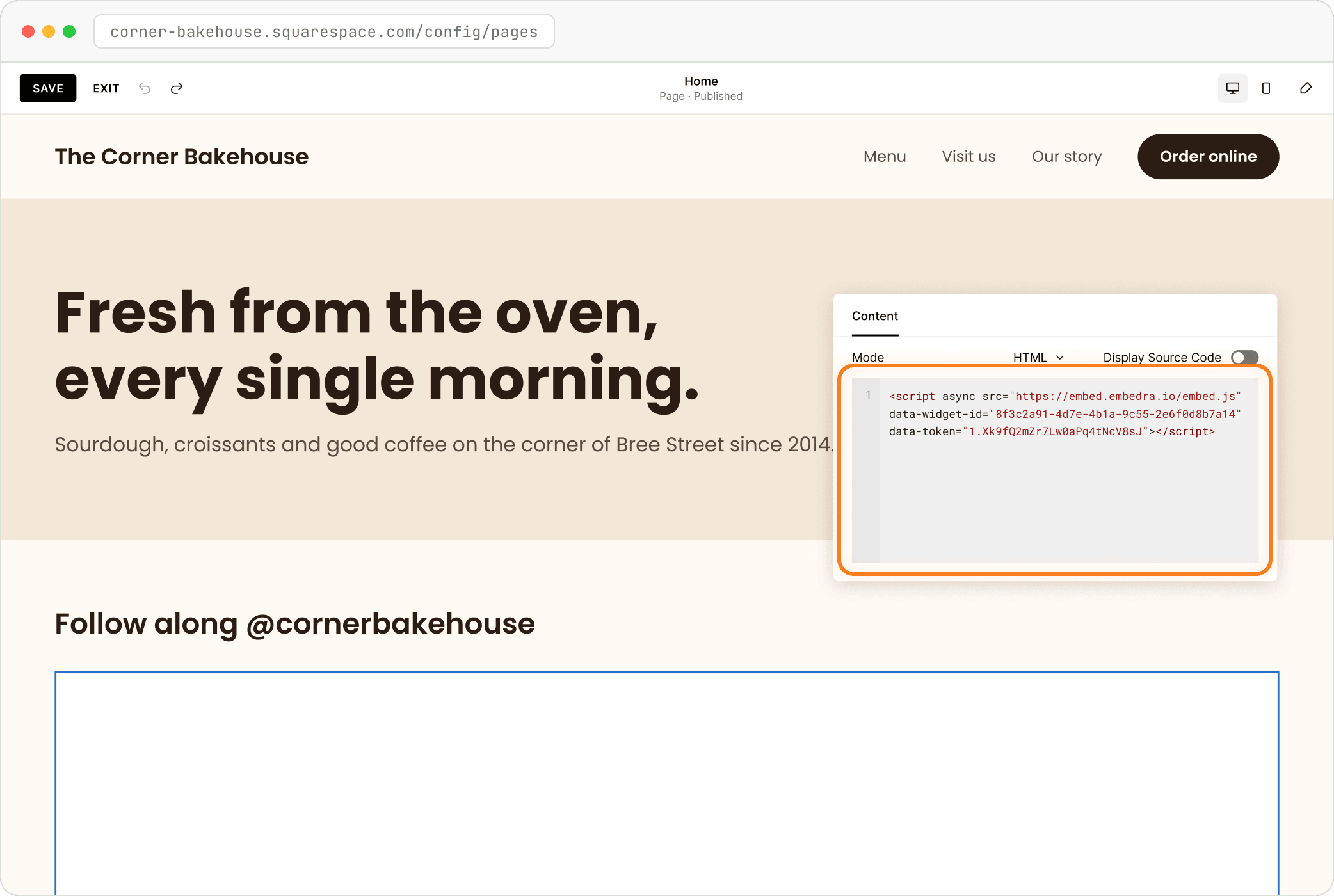This screenshot has width=1334, height=896.
Task: Open the site styles brush icon
Action: 1306,88
